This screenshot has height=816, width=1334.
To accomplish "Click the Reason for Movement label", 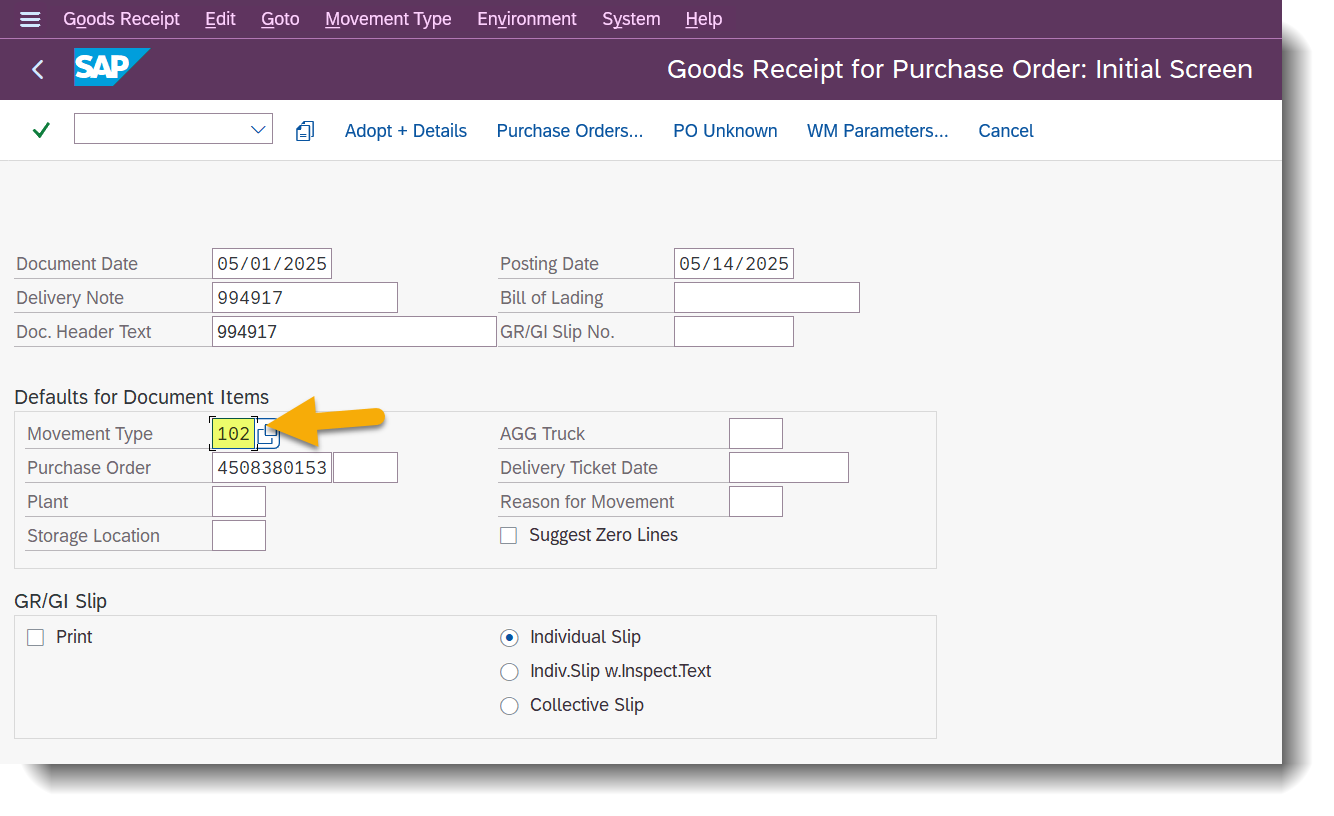I will tap(587, 502).
